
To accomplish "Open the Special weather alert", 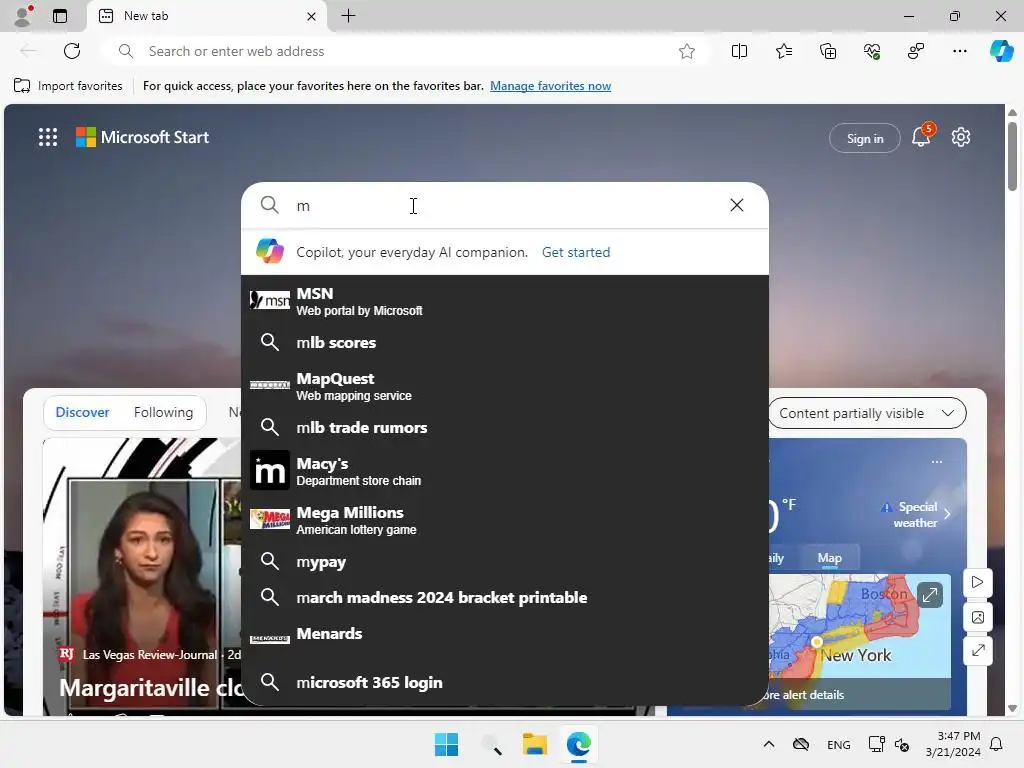I will [x=916, y=514].
